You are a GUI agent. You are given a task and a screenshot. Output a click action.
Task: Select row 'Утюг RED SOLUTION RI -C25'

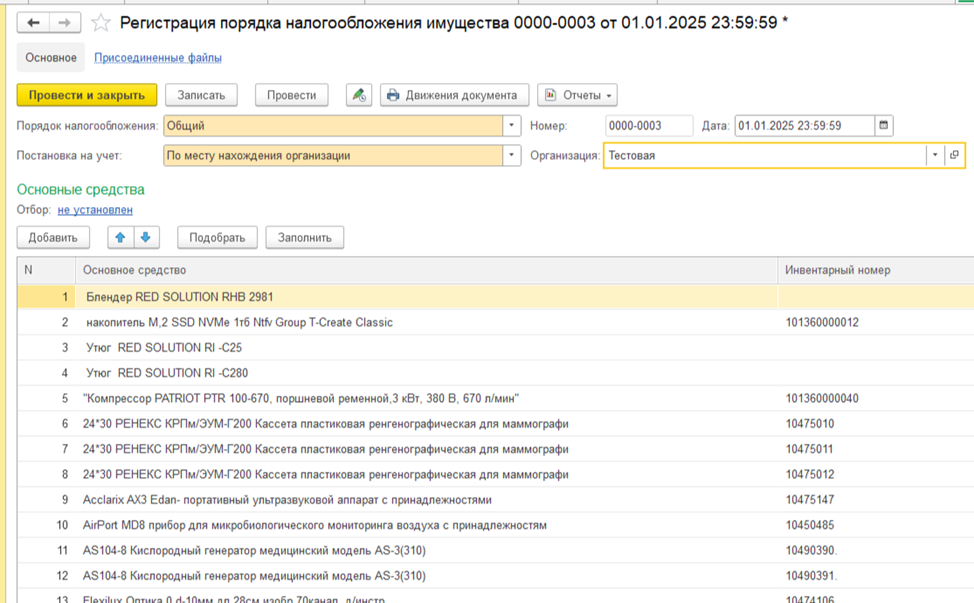[496, 348]
